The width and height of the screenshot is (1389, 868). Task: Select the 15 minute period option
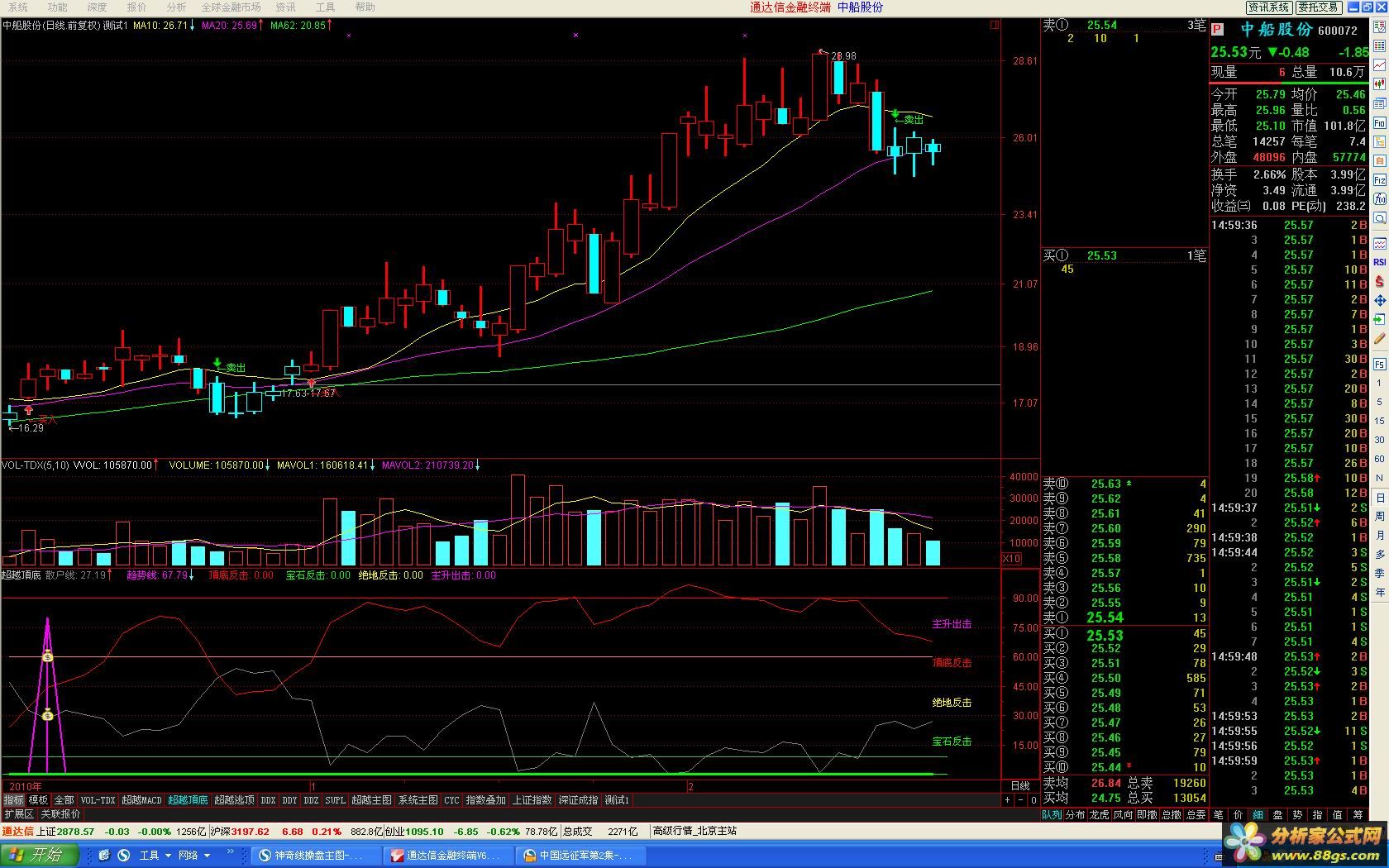tap(1380, 421)
